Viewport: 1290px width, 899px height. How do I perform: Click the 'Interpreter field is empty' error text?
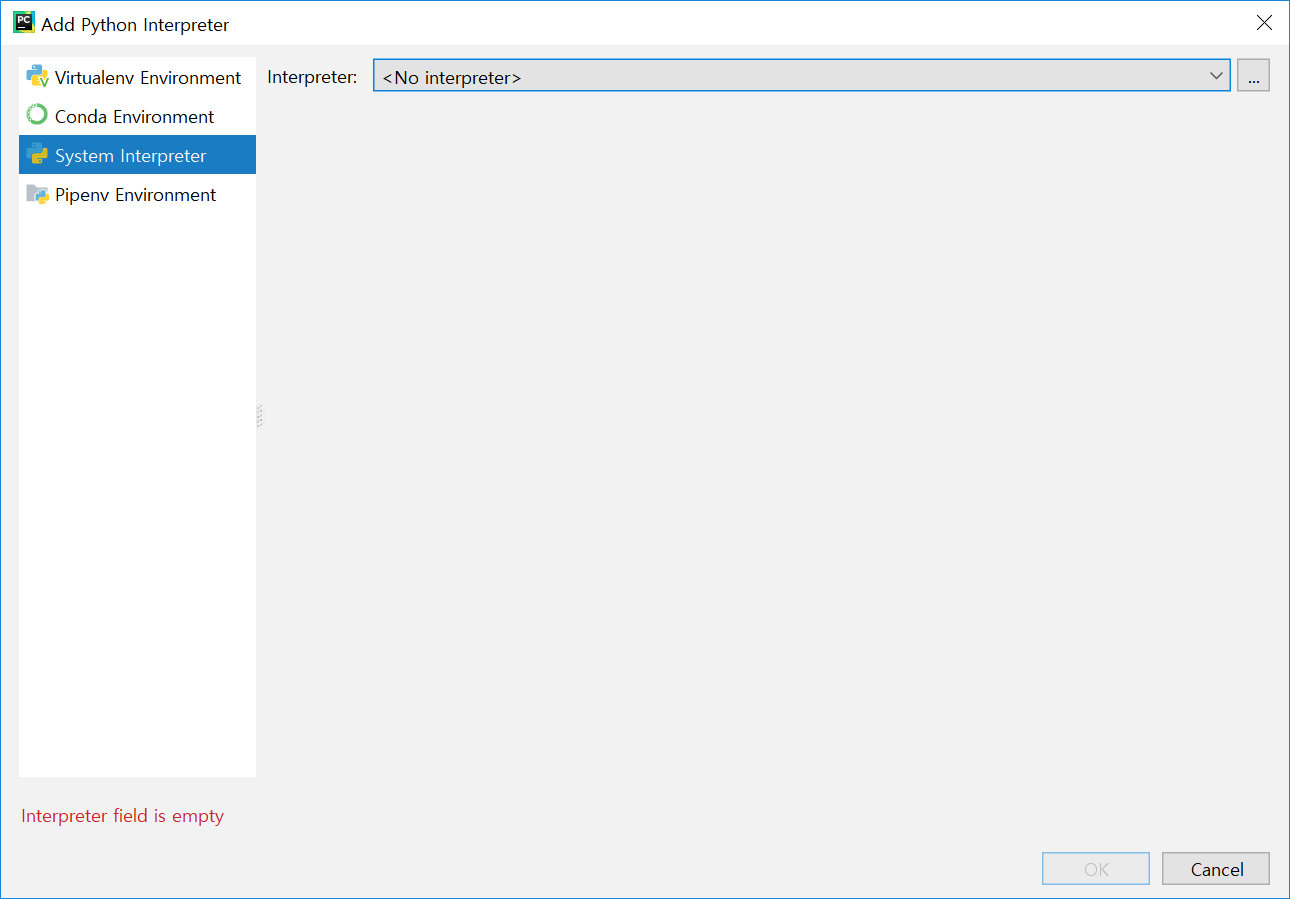pyautogui.click(x=122, y=816)
